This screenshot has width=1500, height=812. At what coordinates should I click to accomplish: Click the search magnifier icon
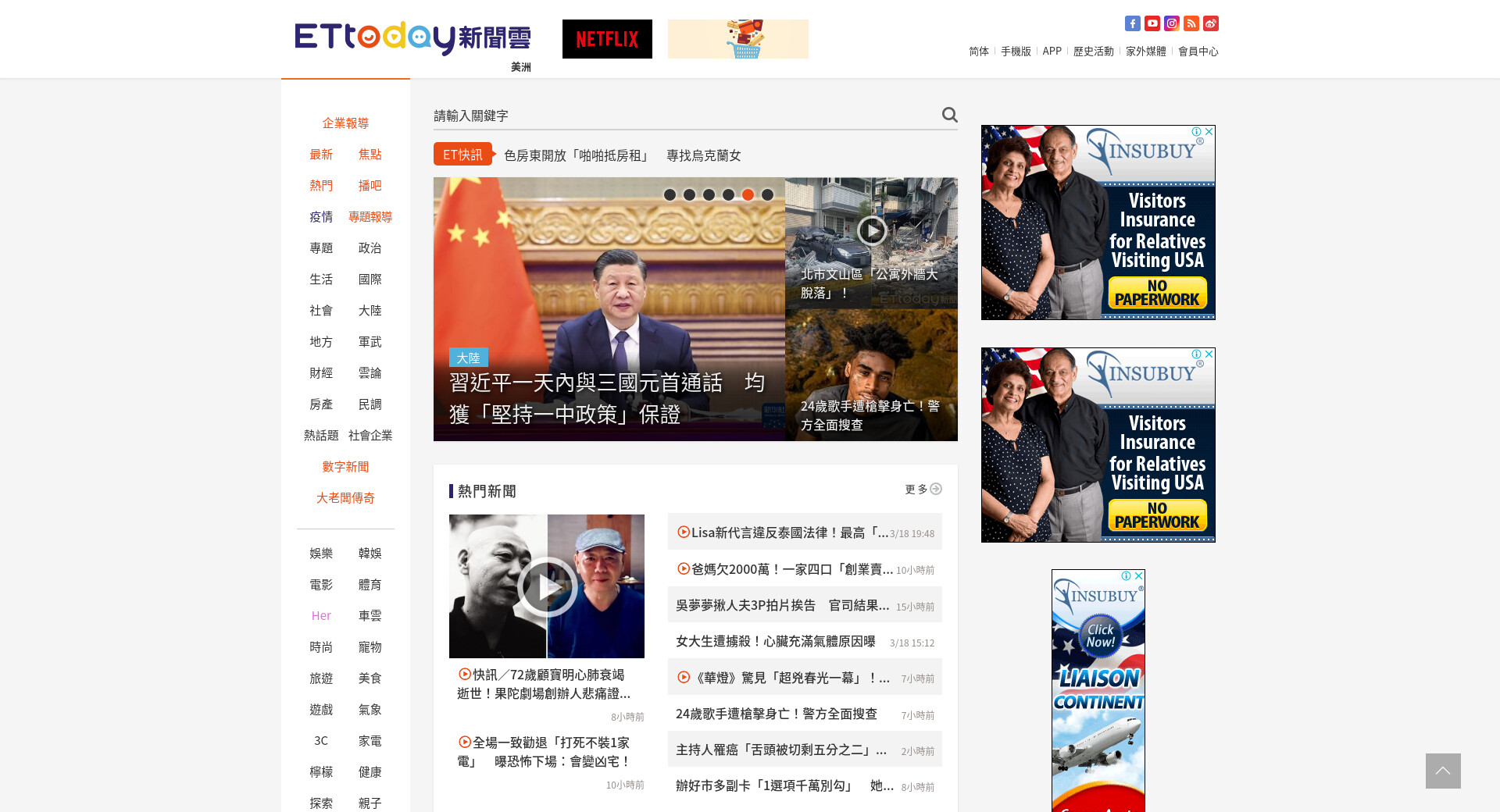tap(949, 115)
